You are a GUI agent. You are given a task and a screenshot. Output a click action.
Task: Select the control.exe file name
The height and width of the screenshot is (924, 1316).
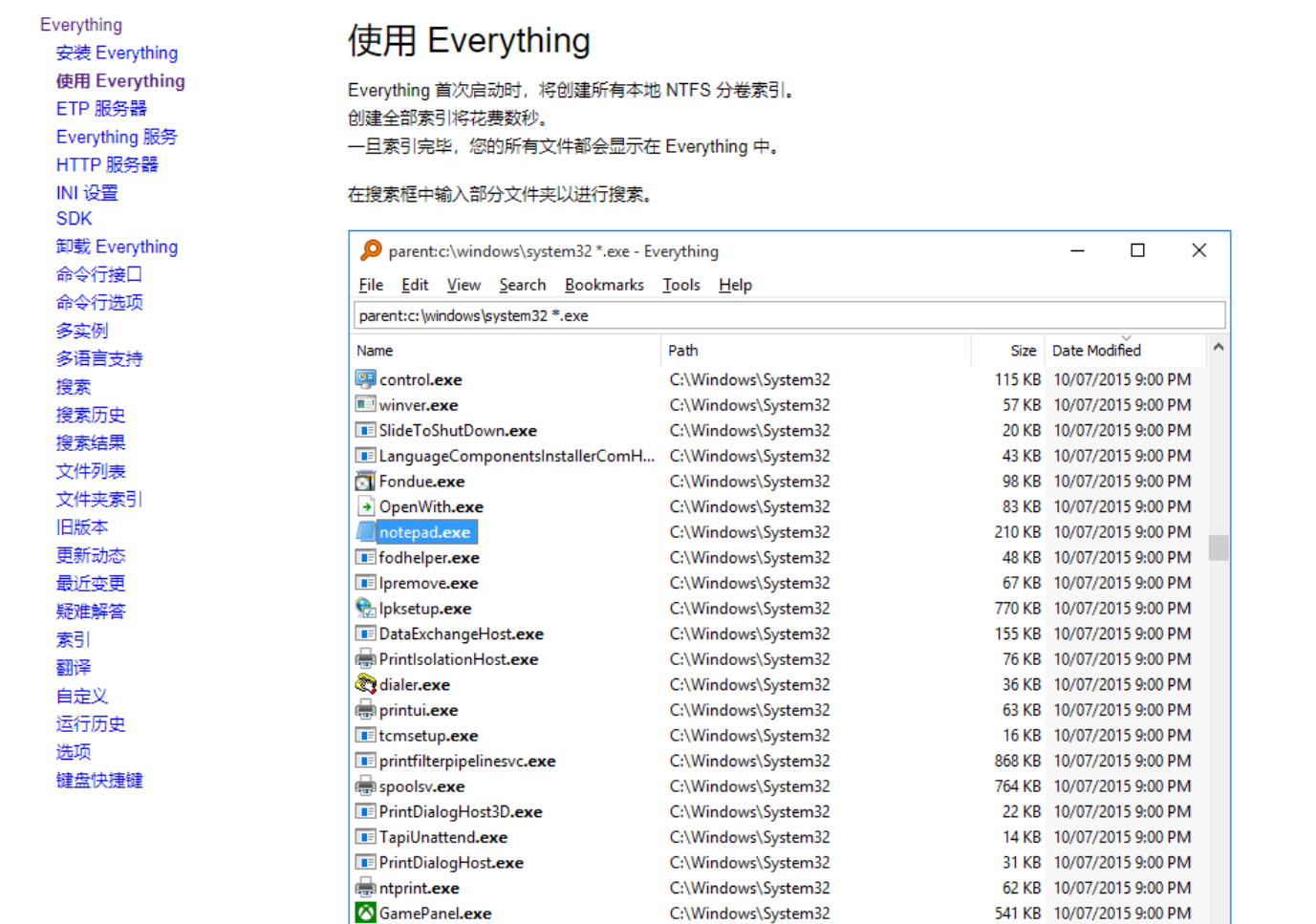tap(421, 379)
